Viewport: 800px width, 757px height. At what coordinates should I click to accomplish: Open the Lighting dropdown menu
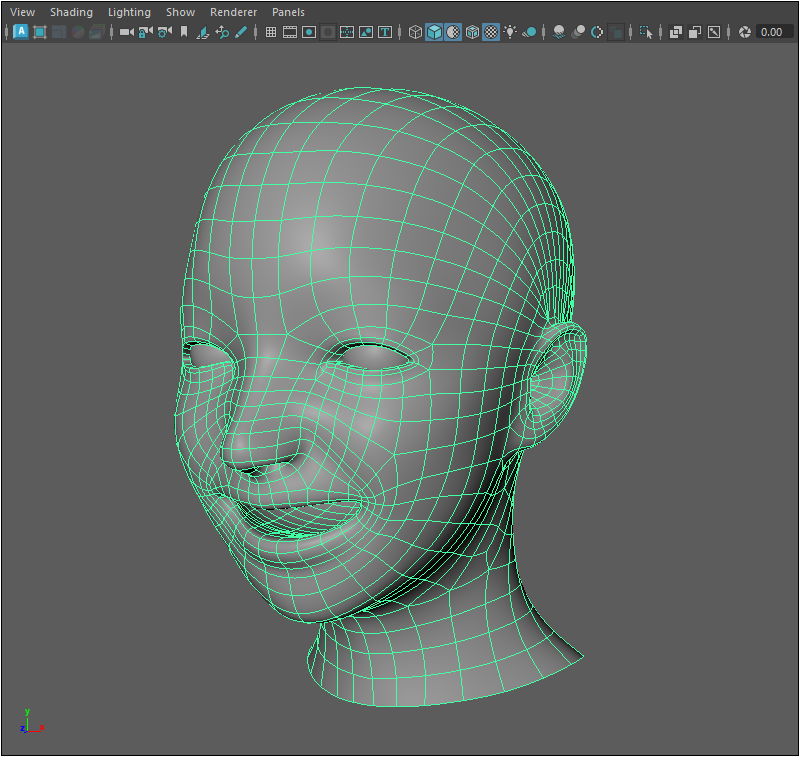click(x=129, y=12)
